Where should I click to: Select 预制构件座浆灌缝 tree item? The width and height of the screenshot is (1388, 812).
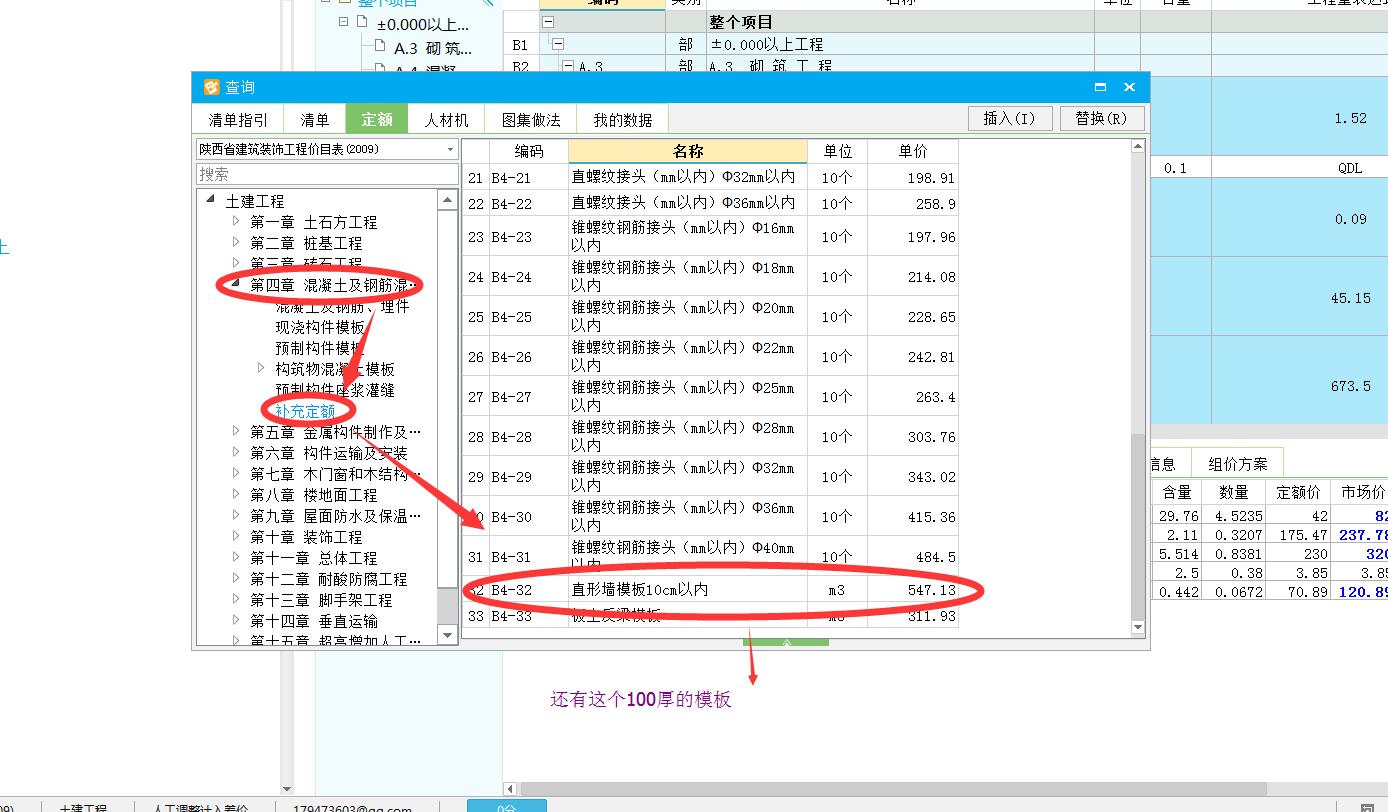[335, 390]
